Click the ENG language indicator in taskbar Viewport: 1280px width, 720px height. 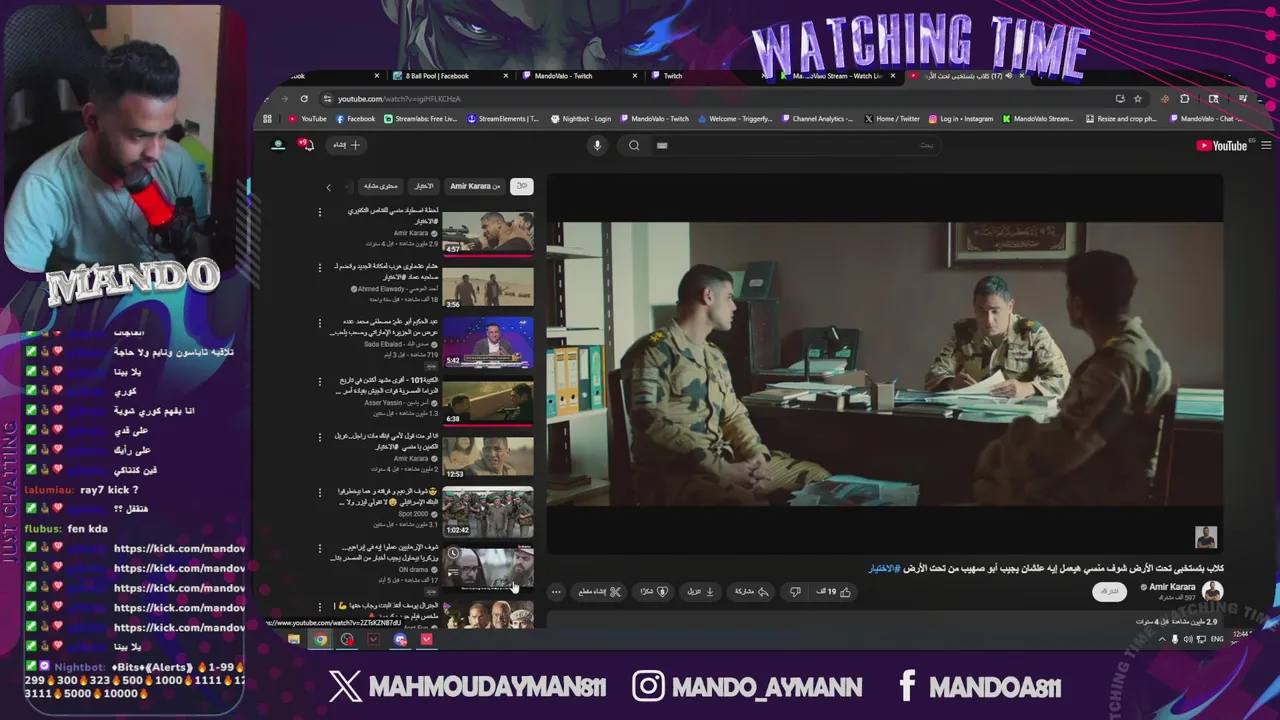pyautogui.click(x=1217, y=639)
